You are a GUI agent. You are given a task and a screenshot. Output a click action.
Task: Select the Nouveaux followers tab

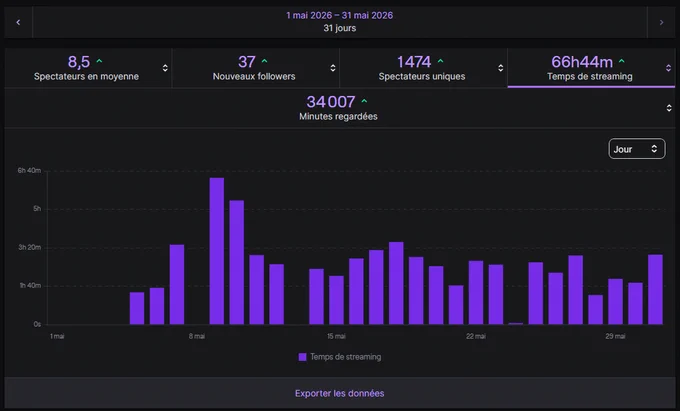point(255,68)
